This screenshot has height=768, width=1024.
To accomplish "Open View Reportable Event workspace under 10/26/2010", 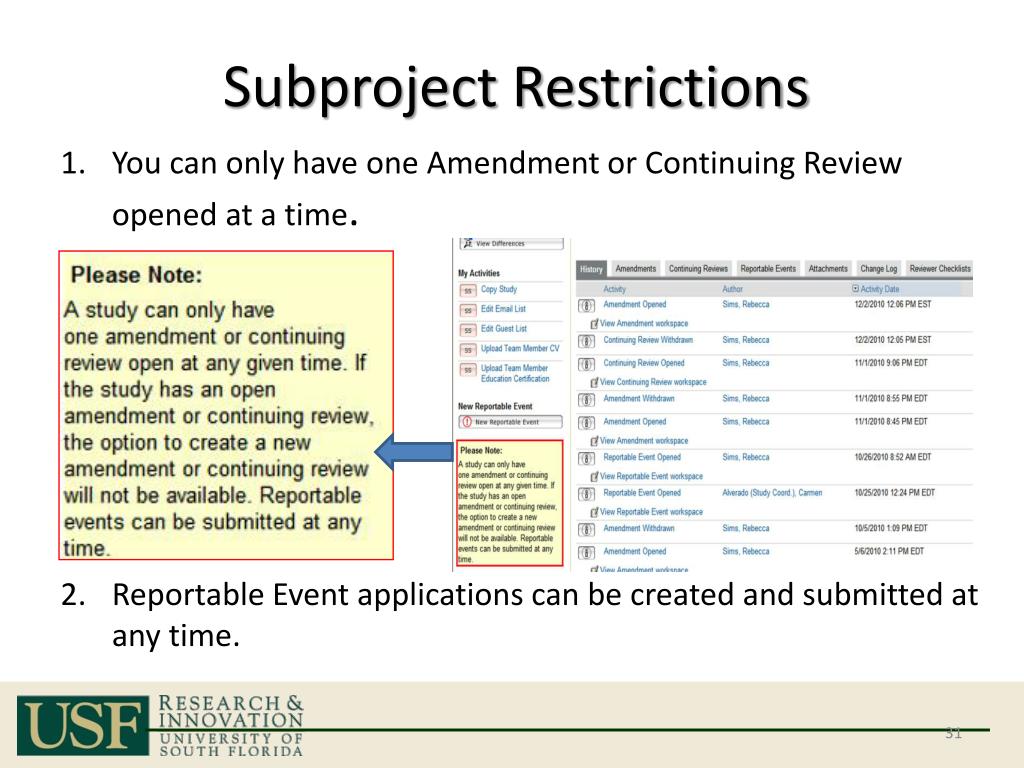I will [x=650, y=476].
